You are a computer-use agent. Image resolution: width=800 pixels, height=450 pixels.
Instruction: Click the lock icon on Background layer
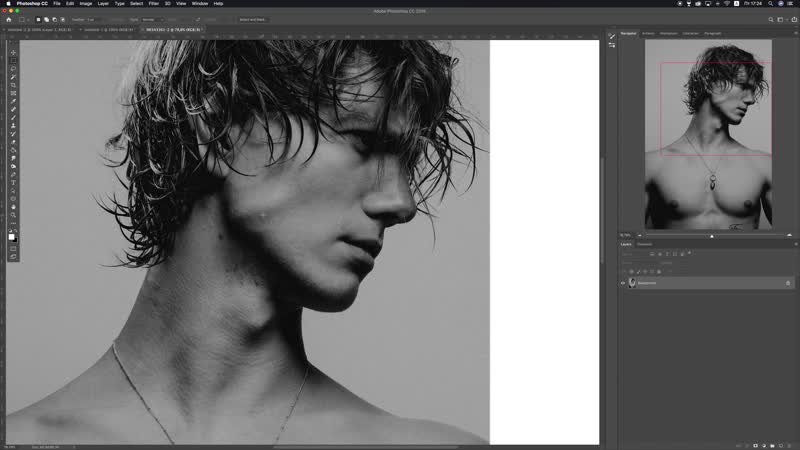pyautogui.click(x=787, y=283)
